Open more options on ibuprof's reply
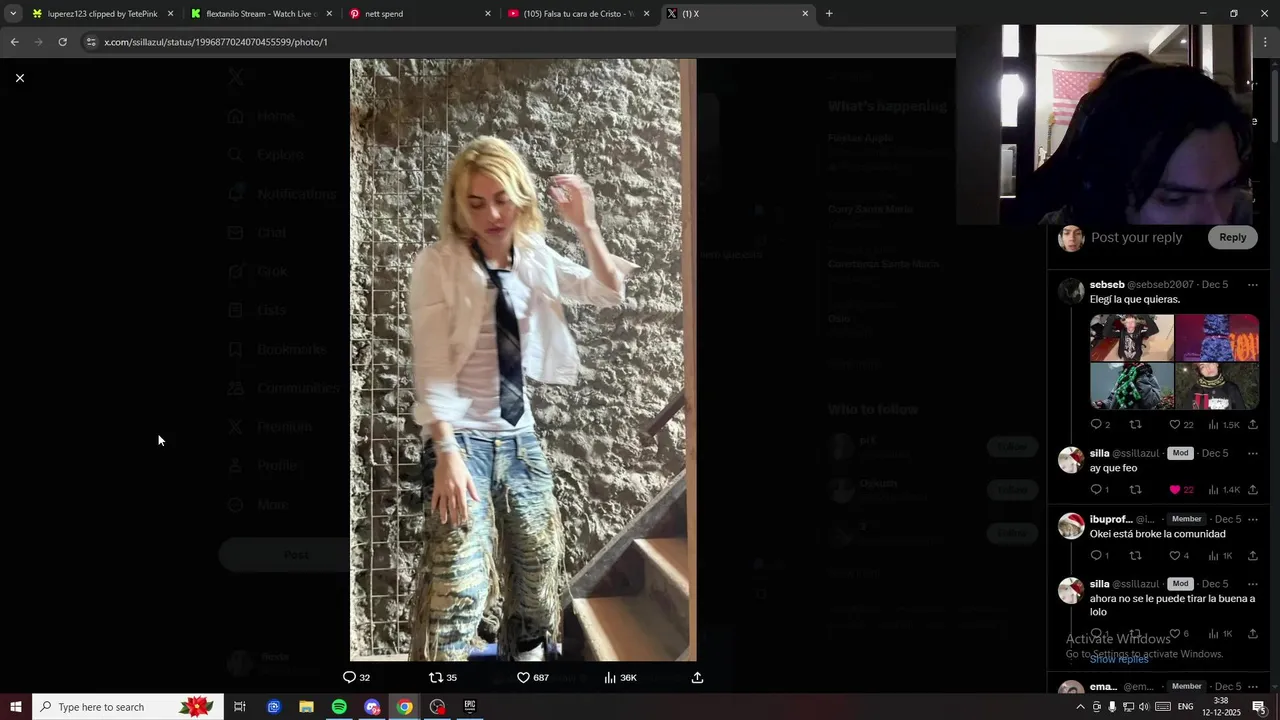This screenshot has height=720, width=1280. coord(1252,519)
